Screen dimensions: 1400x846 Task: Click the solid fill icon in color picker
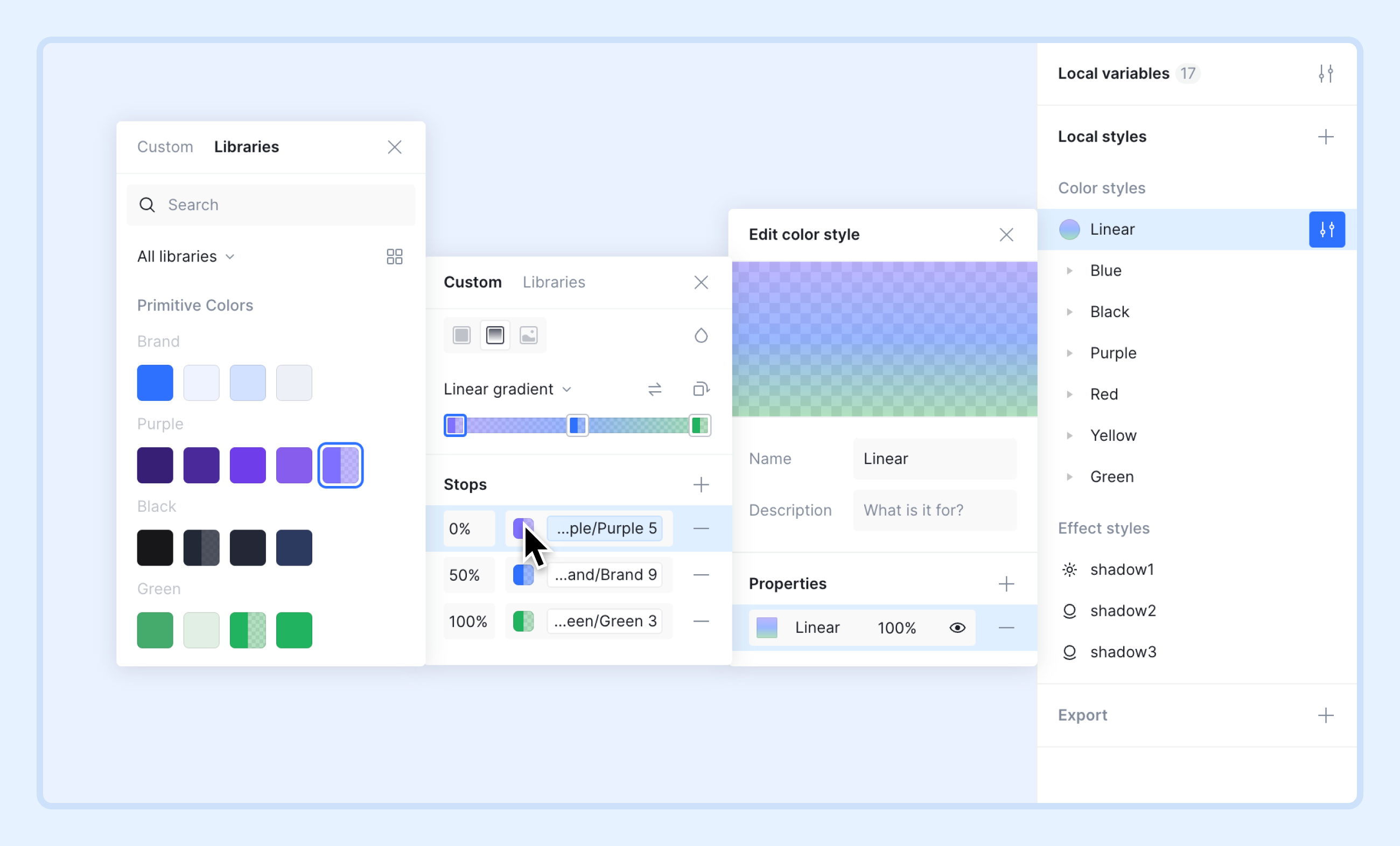click(x=461, y=335)
